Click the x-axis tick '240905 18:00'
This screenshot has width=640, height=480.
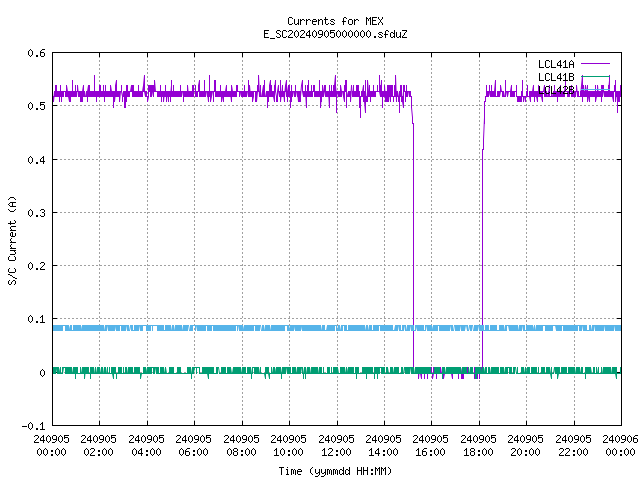click(x=478, y=446)
